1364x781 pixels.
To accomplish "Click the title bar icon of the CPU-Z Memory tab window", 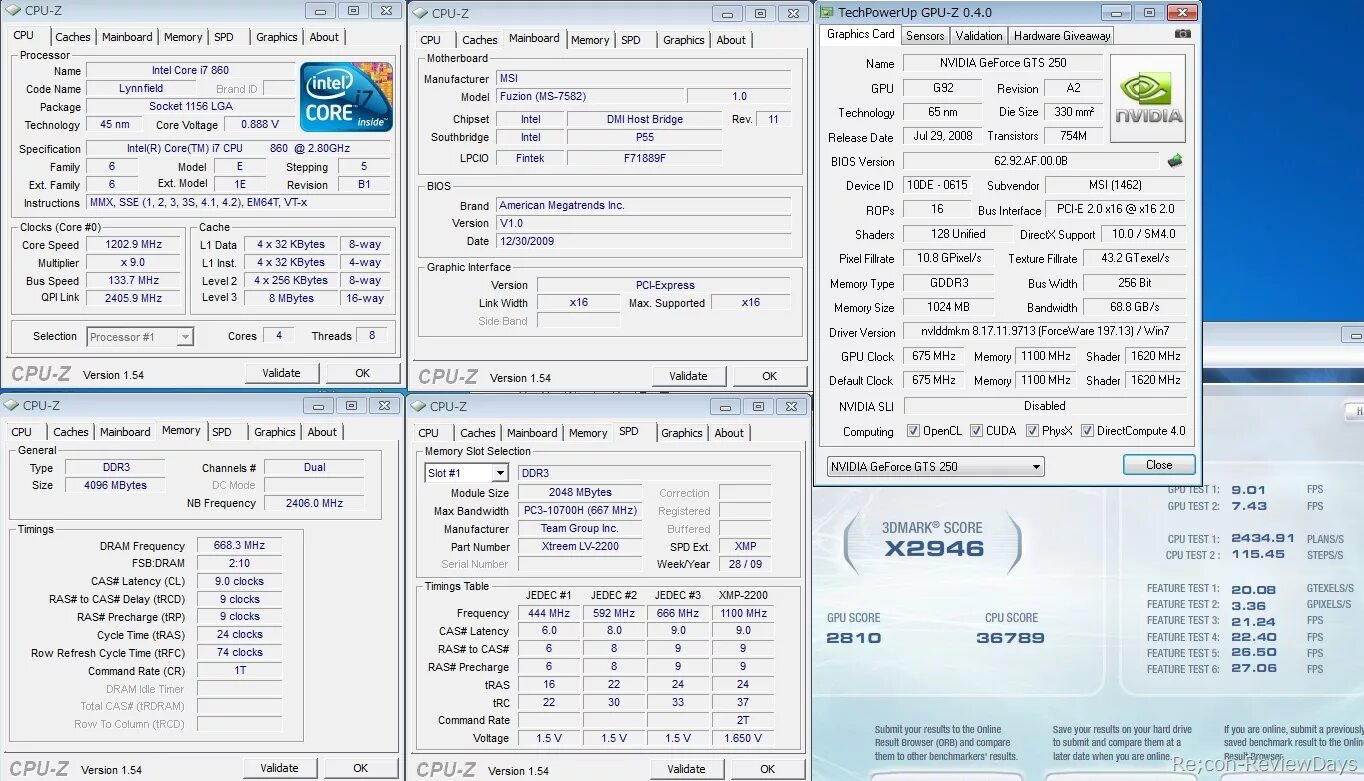I will tap(11, 405).
